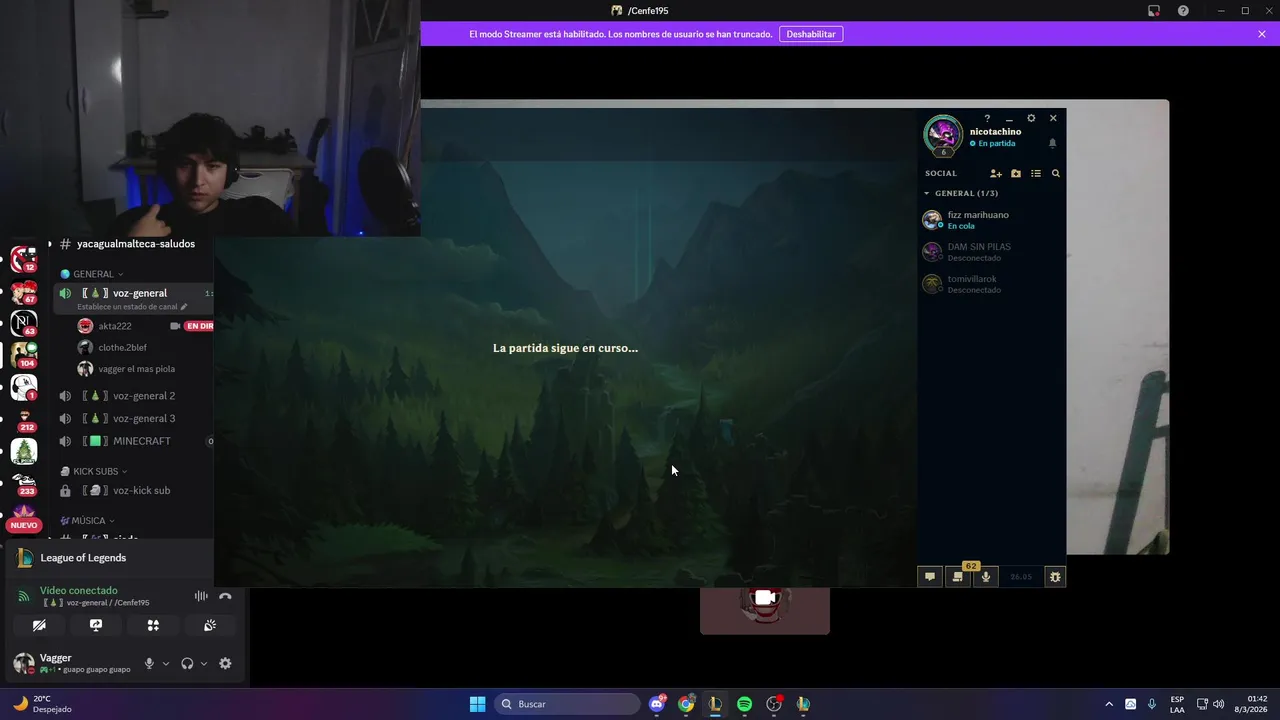Click the EN DIRECTO badge next to akta222
This screenshot has height=720, width=1280.
[198, 326]
